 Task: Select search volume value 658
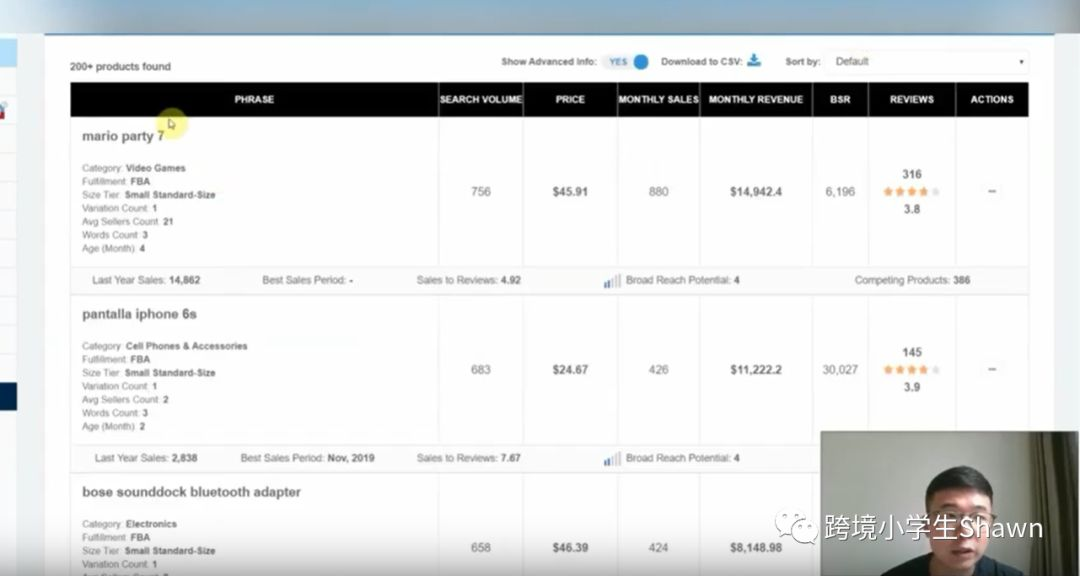481,548
